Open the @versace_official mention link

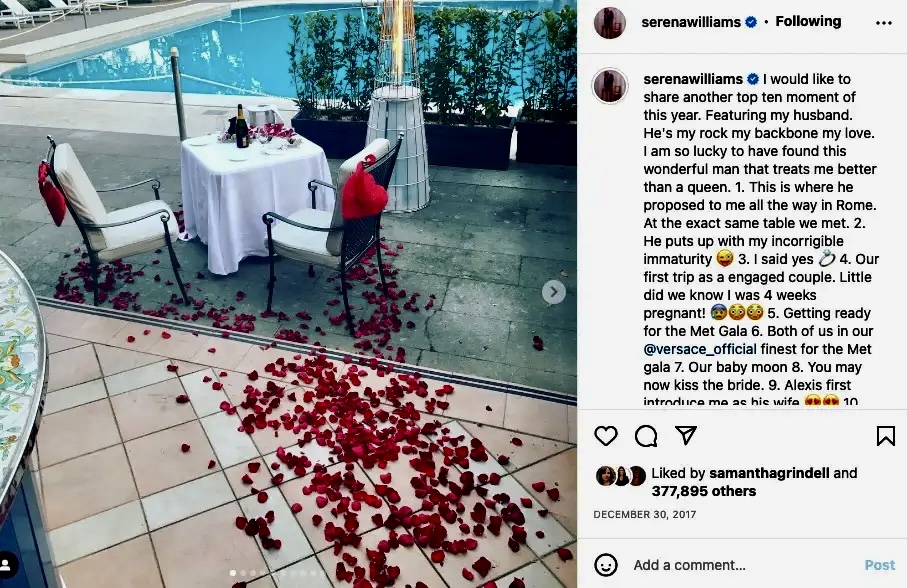(700, 349)
